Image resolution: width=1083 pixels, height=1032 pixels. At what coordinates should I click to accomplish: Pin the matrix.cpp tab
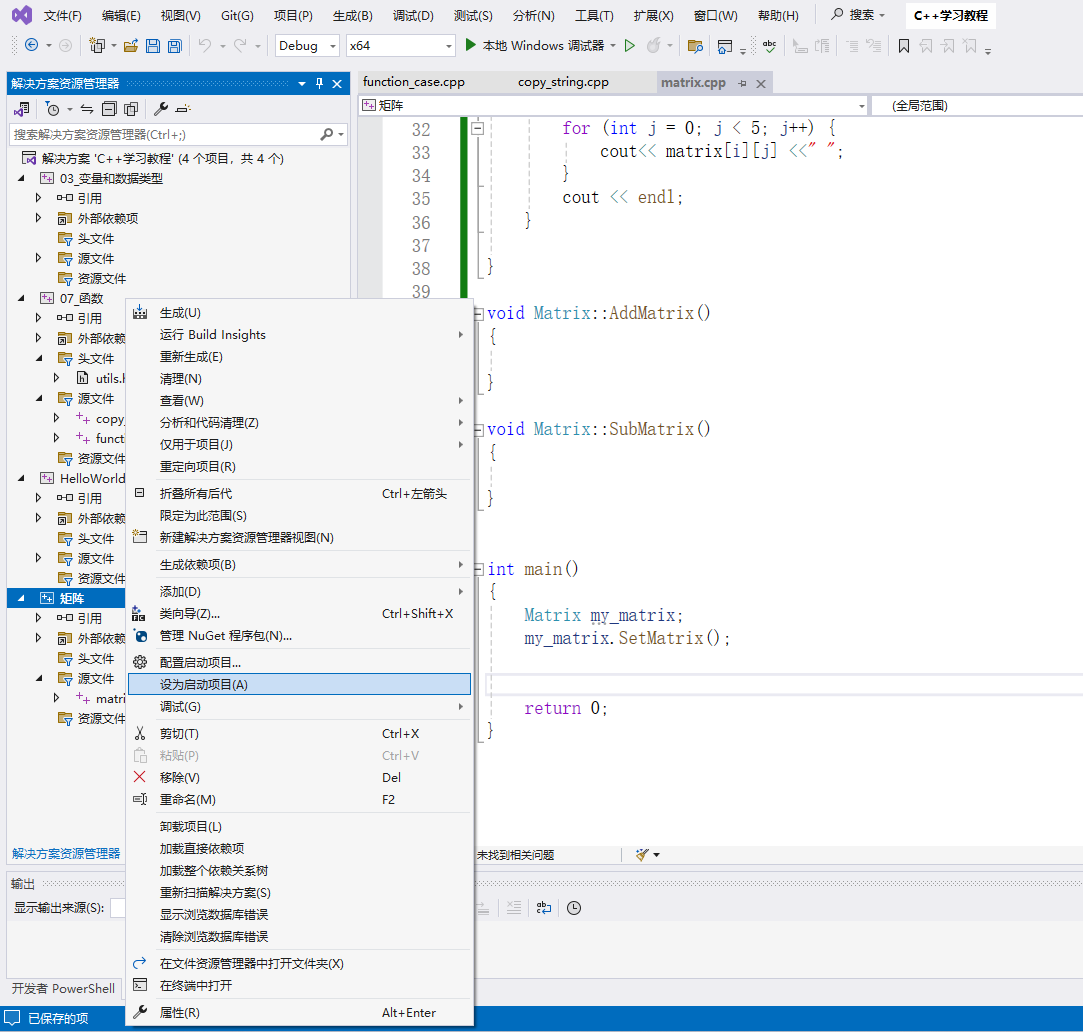pyautogui.click(x=742, y=84)
